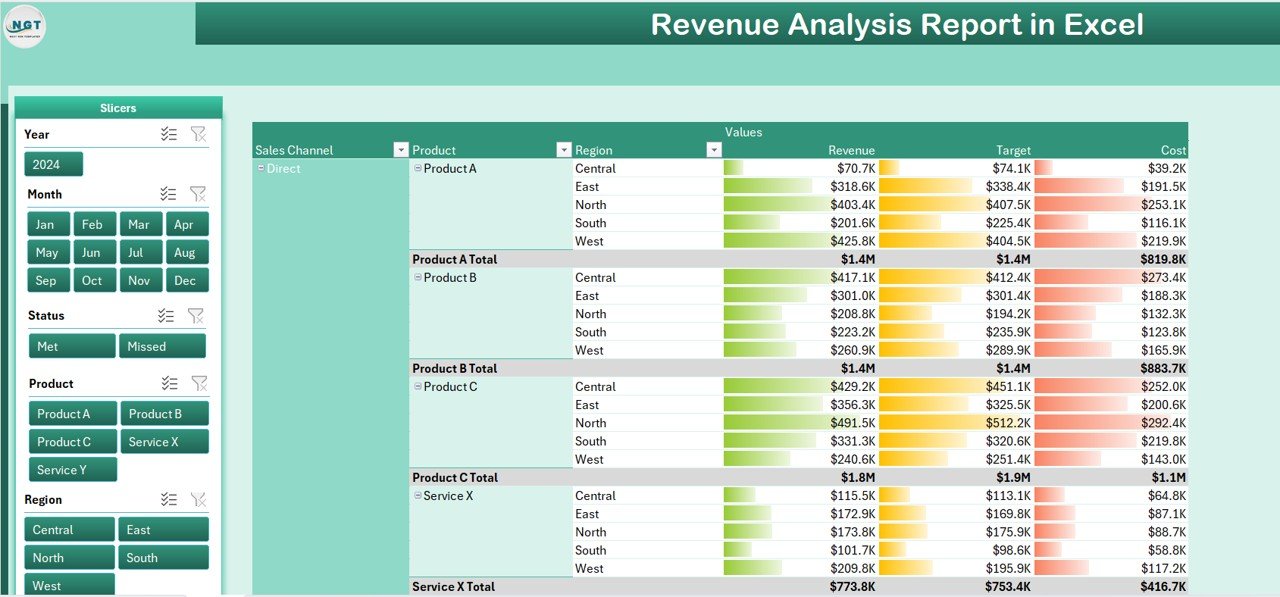Image resolution: width=1280 pixels, height=597 pixels.
Task: Filter by Apr month
Action: tap(186, 224)
